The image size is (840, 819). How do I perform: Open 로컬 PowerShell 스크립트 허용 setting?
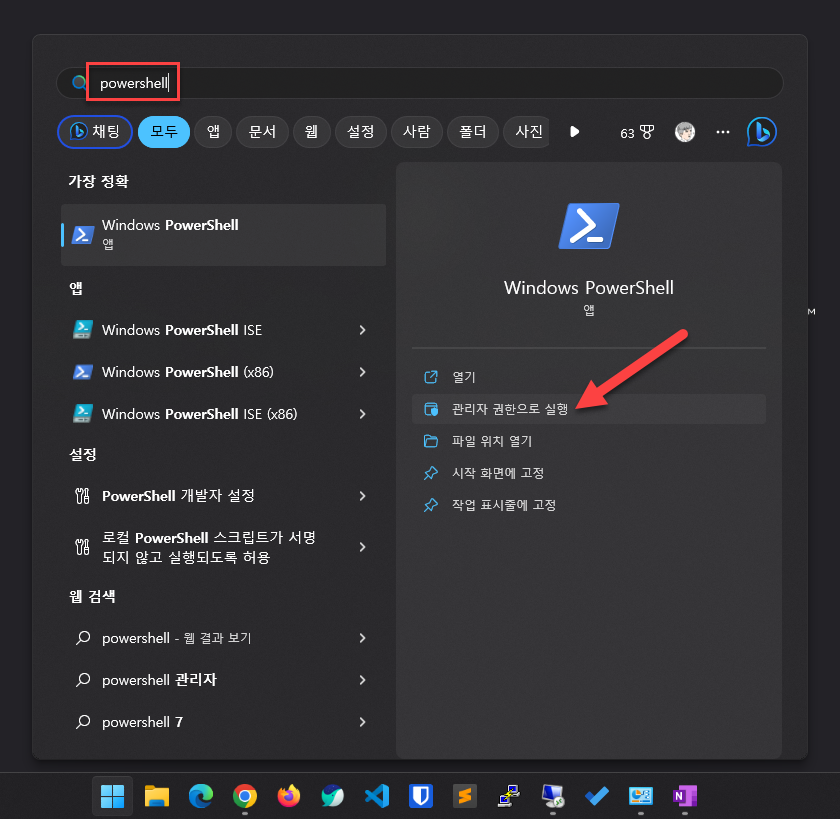click(223, 547)
